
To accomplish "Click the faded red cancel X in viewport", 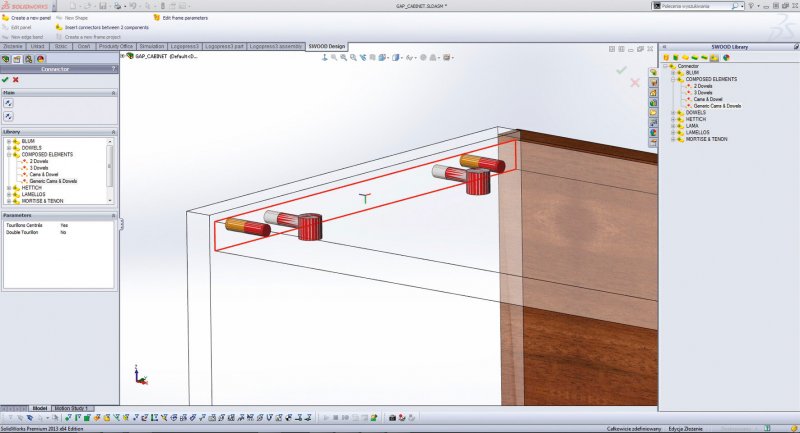I will [x=634, y=83].
